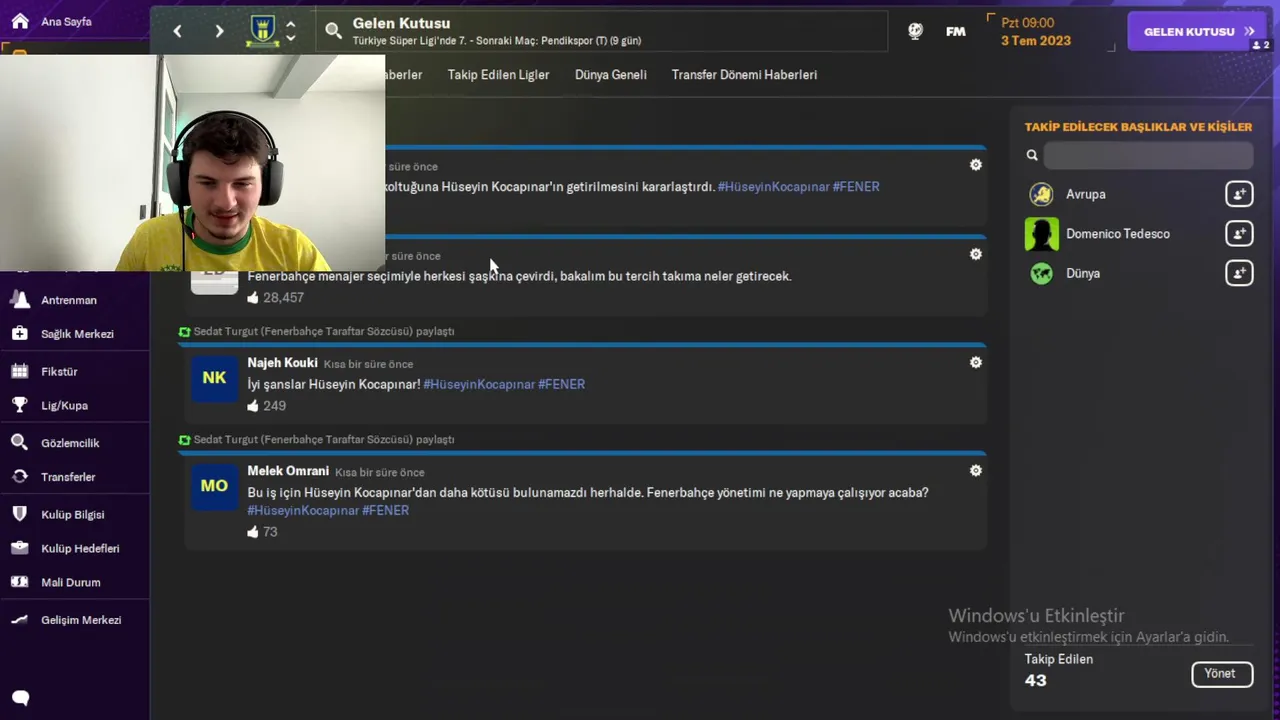The image size is (1280, 720).
Task: Go forward with the right arrow
Action: point(219,31)
